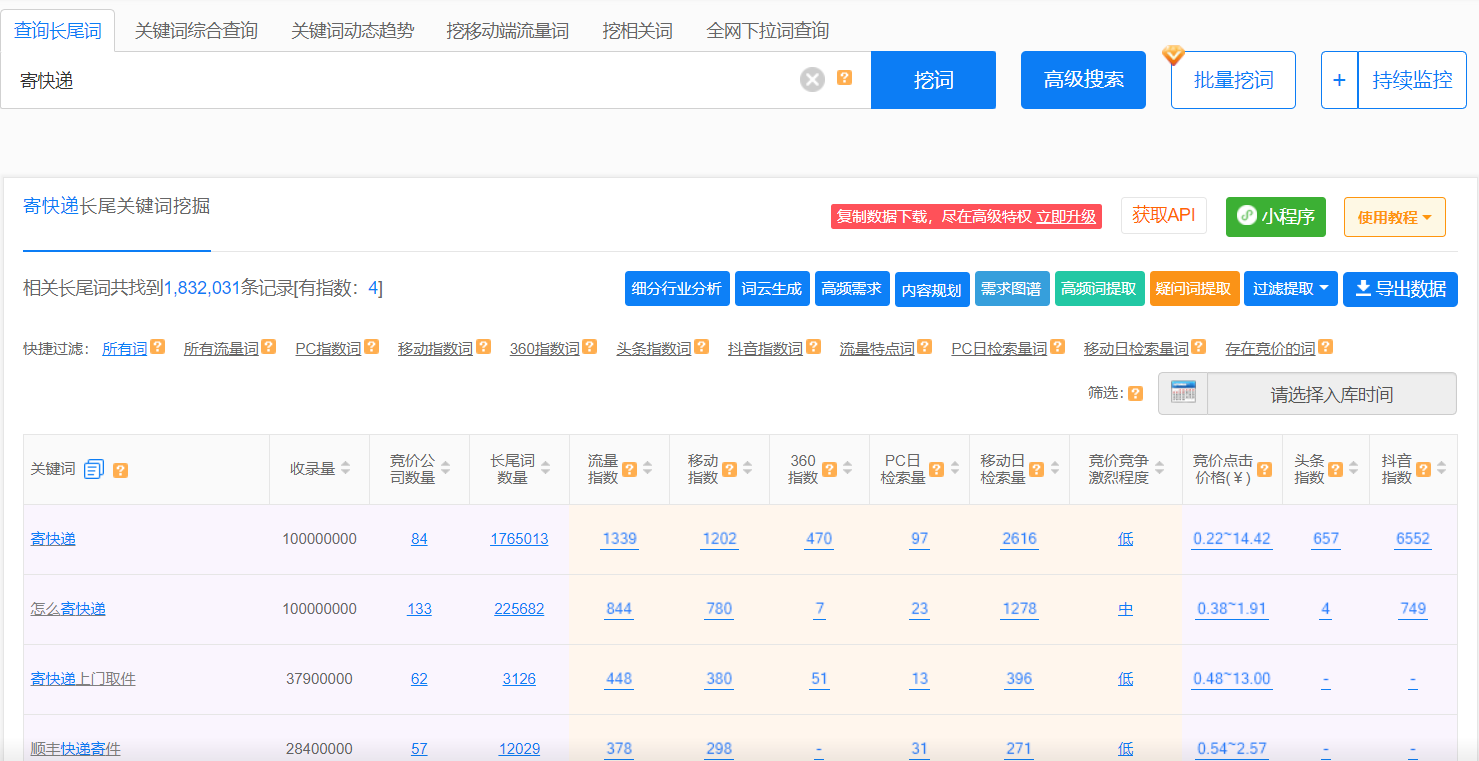This screenshot has width=1479, height=761.
Task: Switch to 关键词动态趋势 tab
Action: (x=353, y=31)
